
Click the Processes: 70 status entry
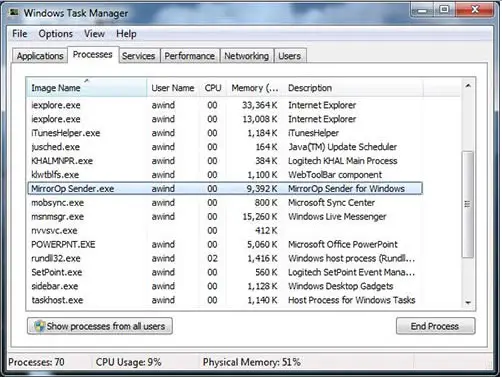click(36, 362)
